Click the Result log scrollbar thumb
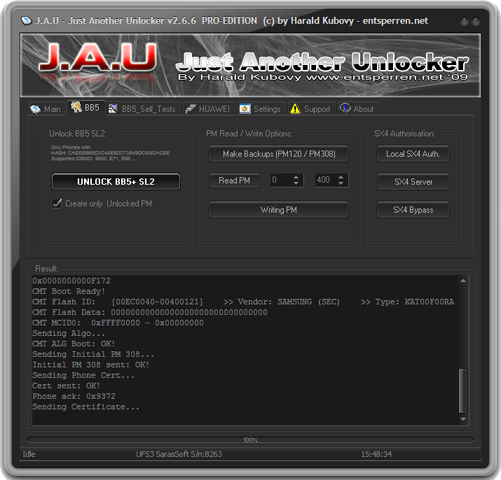This screenshot has width=501, height=480. (463, 391)
